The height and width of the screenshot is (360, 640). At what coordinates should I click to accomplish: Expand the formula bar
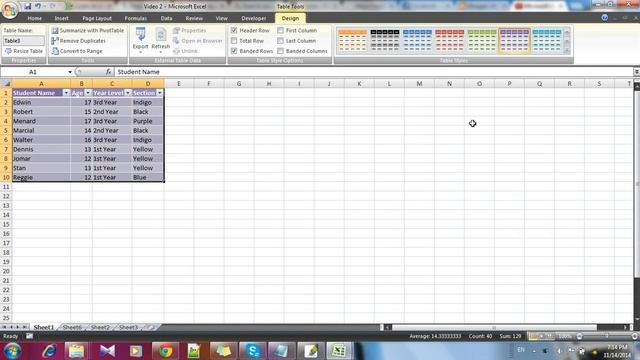click(636, 72)
